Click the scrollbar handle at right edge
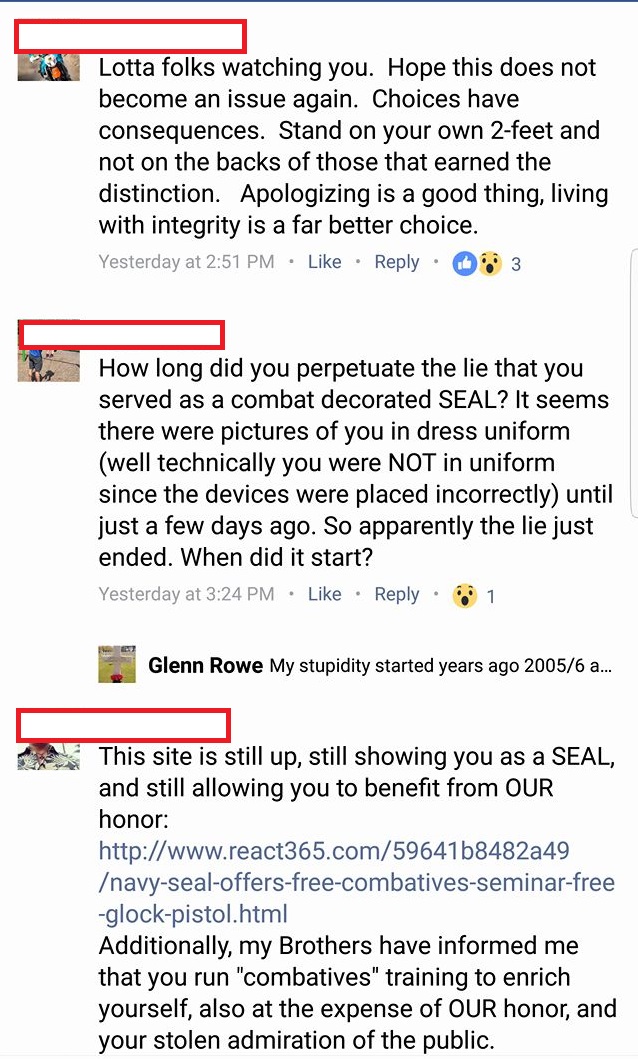The width and height of the screenshot is (638, 1059). click(634, 383)
